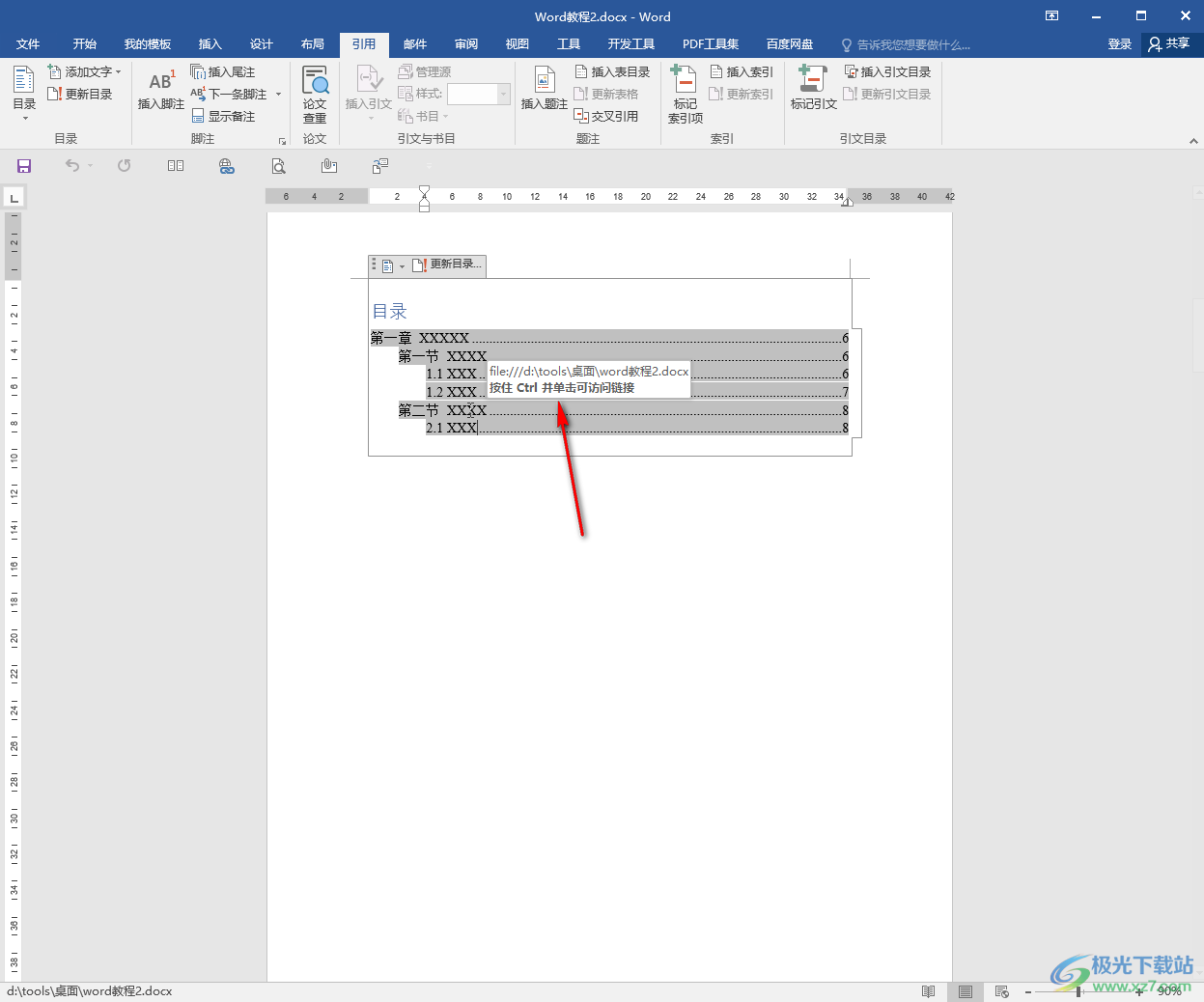Click 交叉引用 cross-reference button
The image size is (1204, 1002).
point(606,116)
